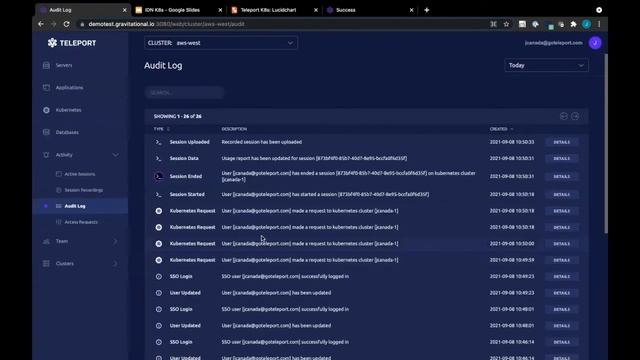Screen dimensions: 640x360
Task: Click the 10:48:01 User Updated row icon
Action: pos(159,326)
